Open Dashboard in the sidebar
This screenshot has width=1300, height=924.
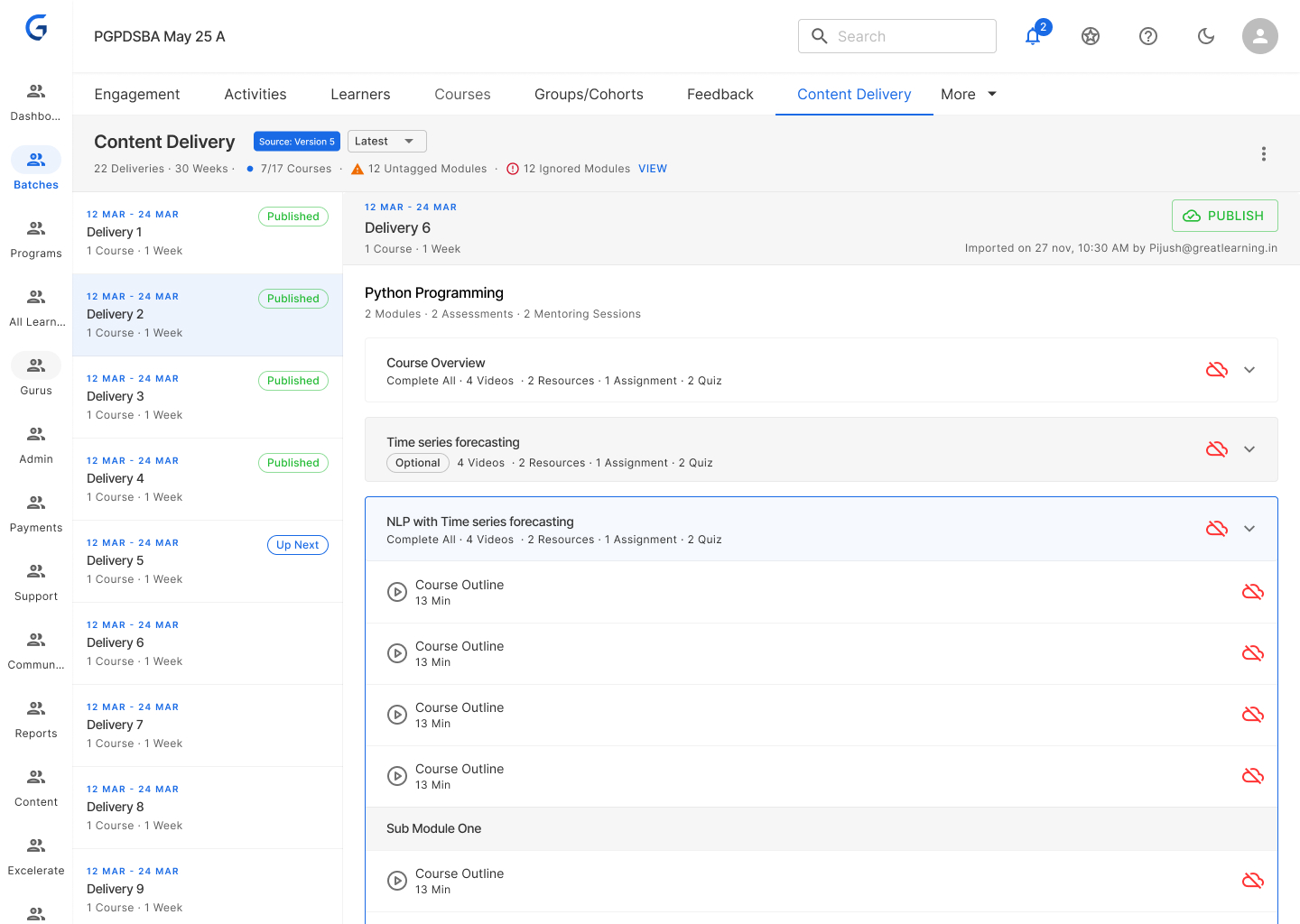tap(36, 102)
